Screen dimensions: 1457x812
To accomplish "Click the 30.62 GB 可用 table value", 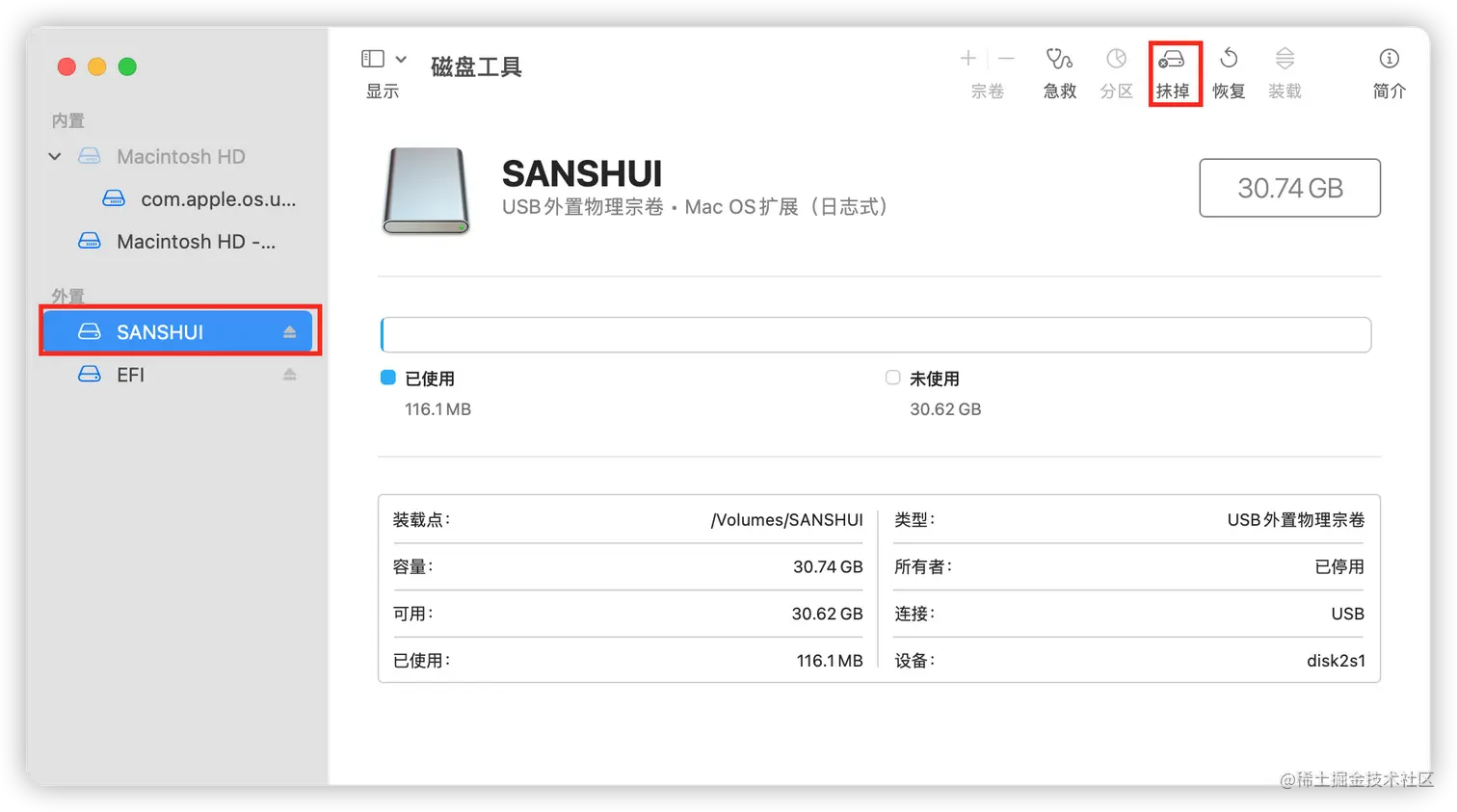I will (827, 614).
